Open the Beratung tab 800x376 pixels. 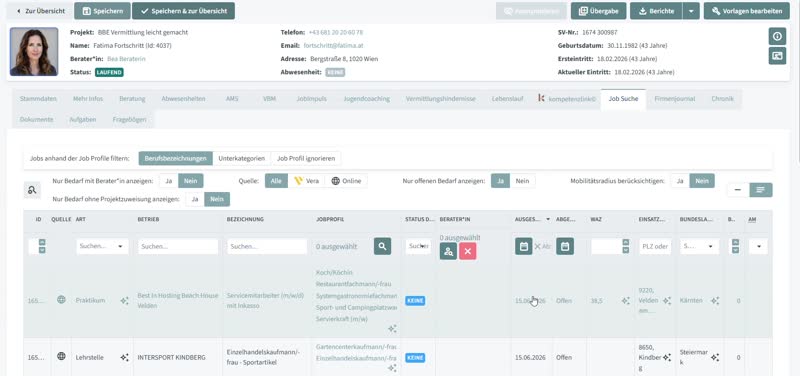click(x=132, y=98)
